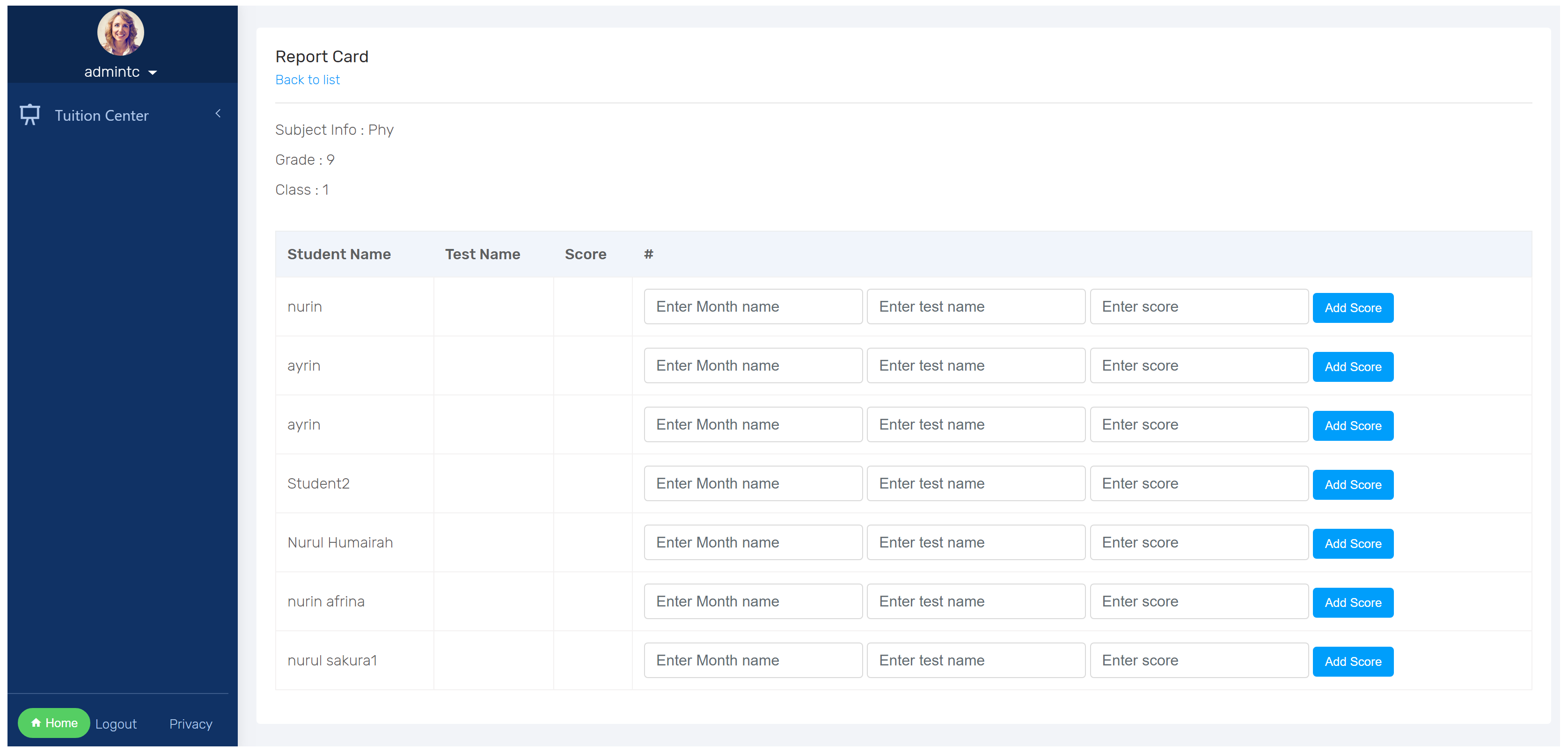The width and height of the screenshot is (1568, 752).
Task: Go to Home using the green button
Action: pyautogui.click(x=53, y=723)
